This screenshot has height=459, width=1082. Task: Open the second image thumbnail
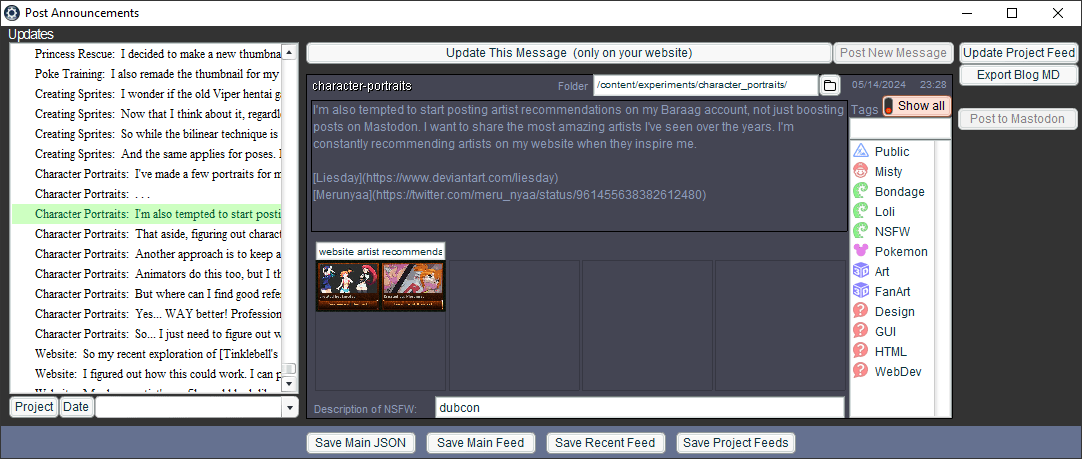tap(413, 286)
